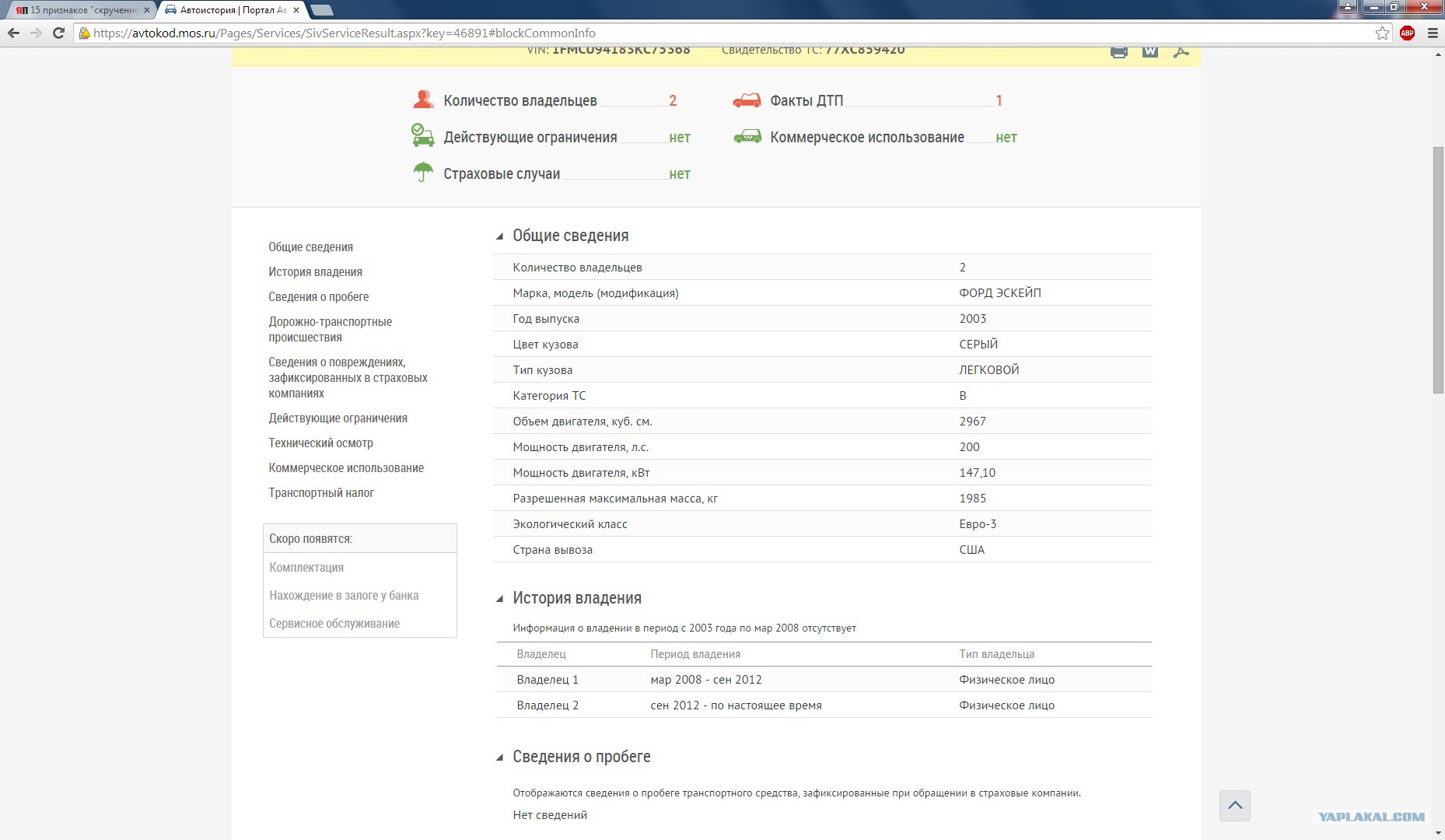Collapse the Общие сведения section

tap(499, 236)
